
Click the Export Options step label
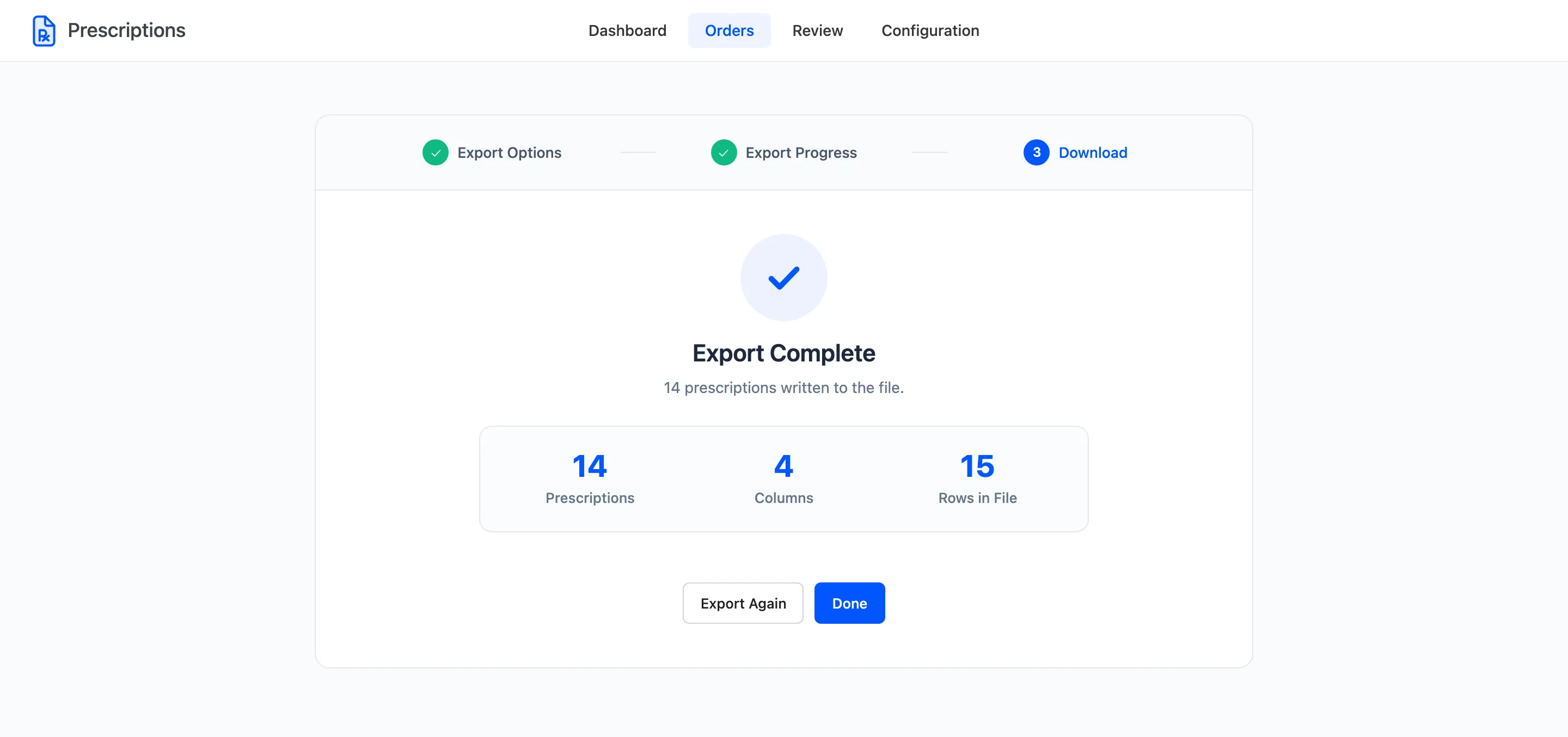pos(509,153)
